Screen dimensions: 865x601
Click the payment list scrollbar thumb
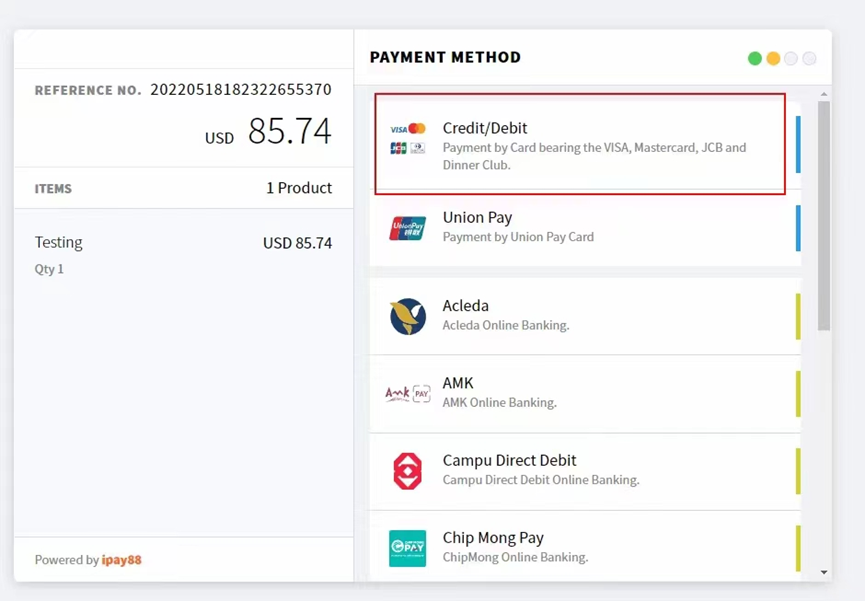824,215
